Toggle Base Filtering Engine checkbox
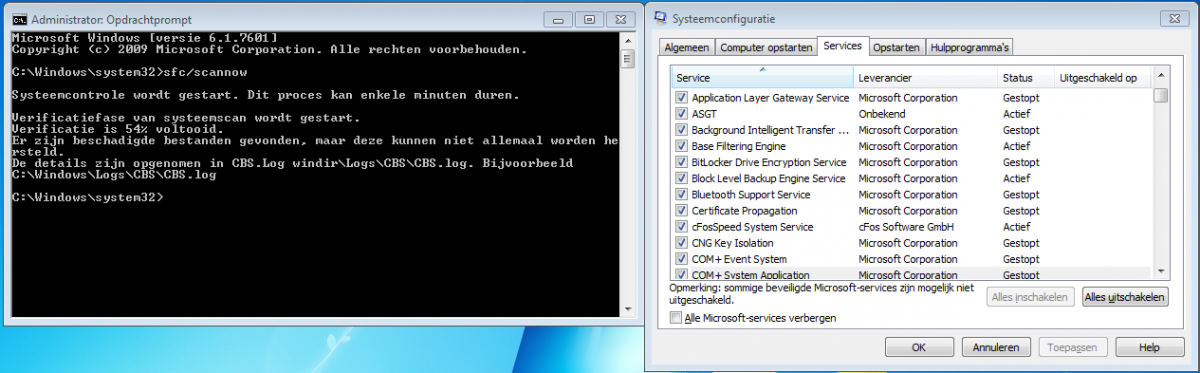Screen dimensions: 1200x373 681,146
